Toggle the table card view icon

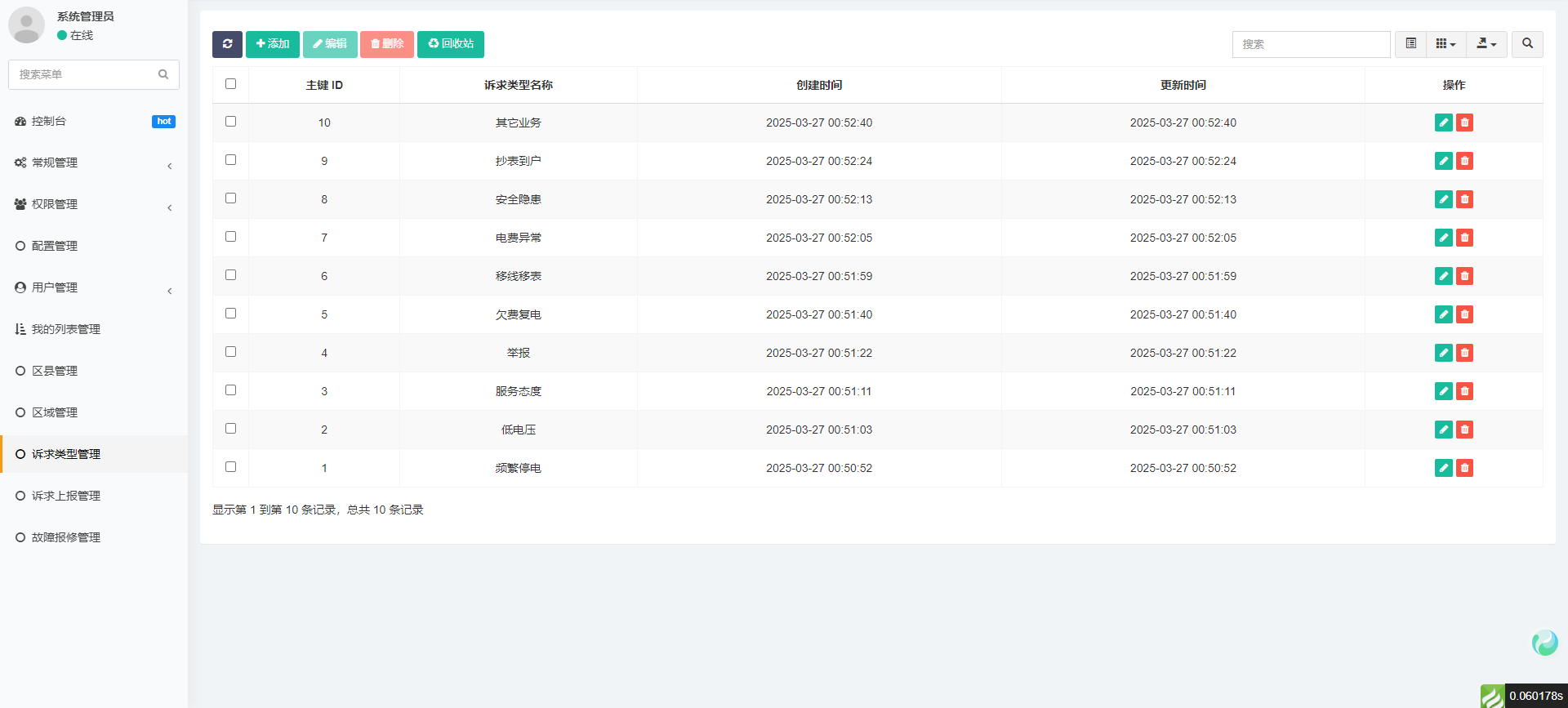1410,44
